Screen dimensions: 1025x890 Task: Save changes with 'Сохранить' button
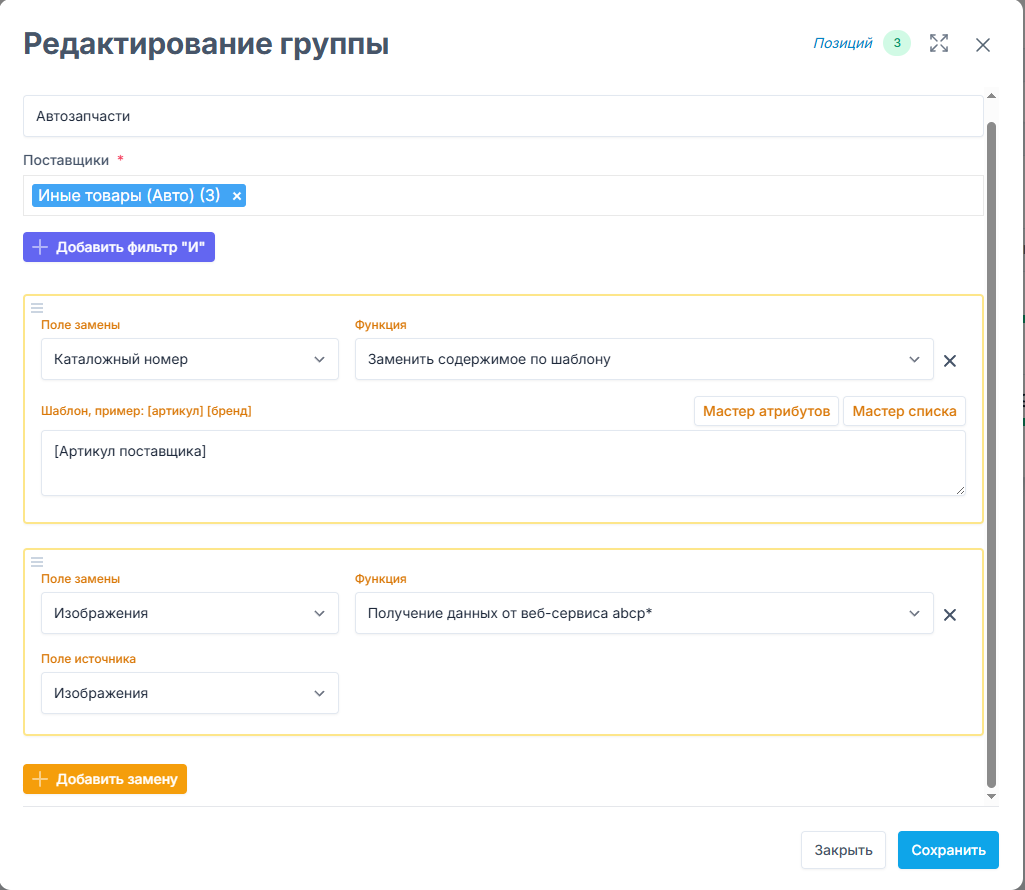pyautogui.click(x=948, y=850)
